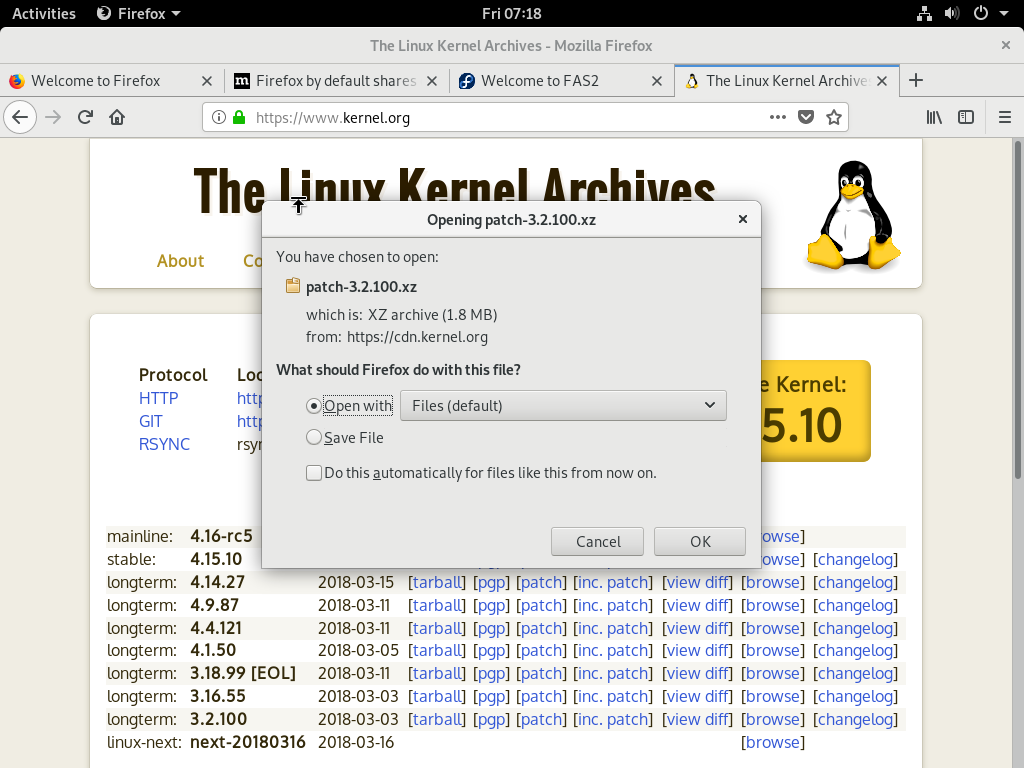Click the page vertical scrollbar
This screenshot has height=768, width=1024.
[x=1017, y=310]
